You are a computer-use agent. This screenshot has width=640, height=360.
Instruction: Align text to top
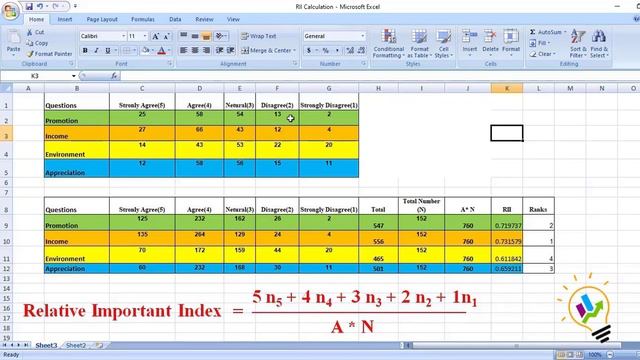point(184,36)
